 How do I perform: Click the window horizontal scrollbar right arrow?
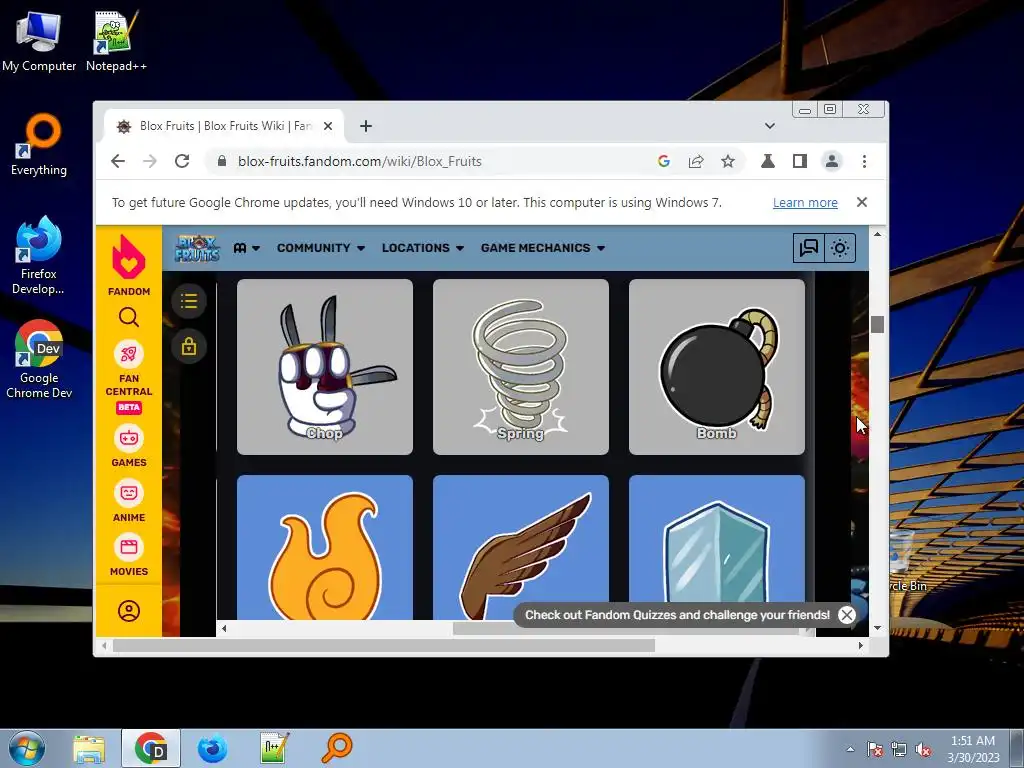pos(861,645)
